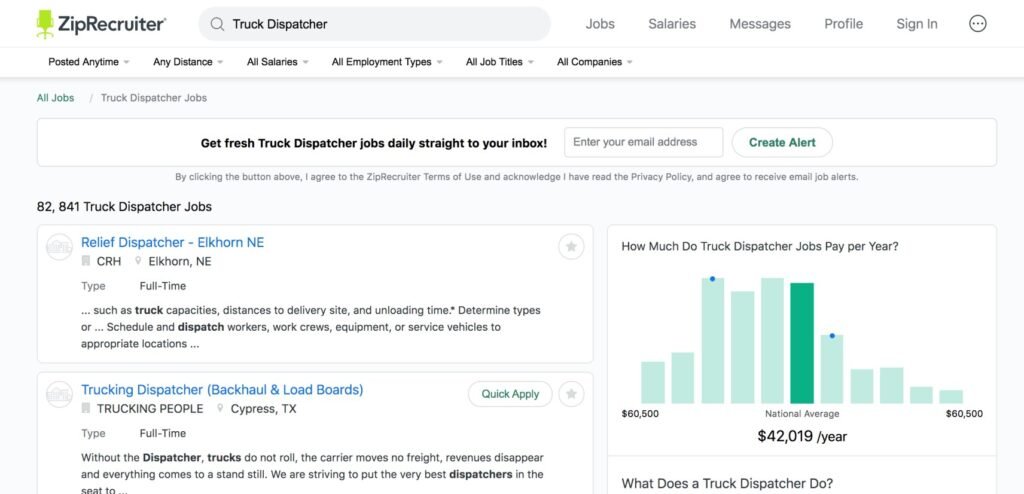The width and height of the screenshot is (1024, 494).
Task: Click the ZipRecruiter chair logo
Action: [45, 24]
